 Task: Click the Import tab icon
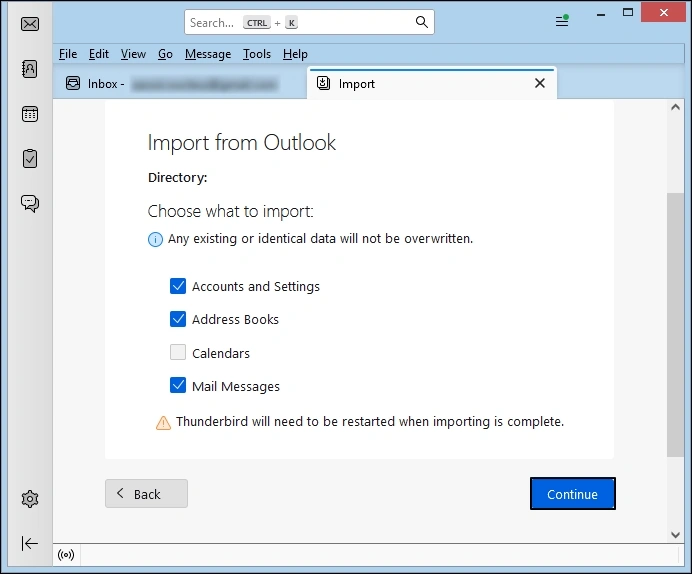[x=323, y=83]
